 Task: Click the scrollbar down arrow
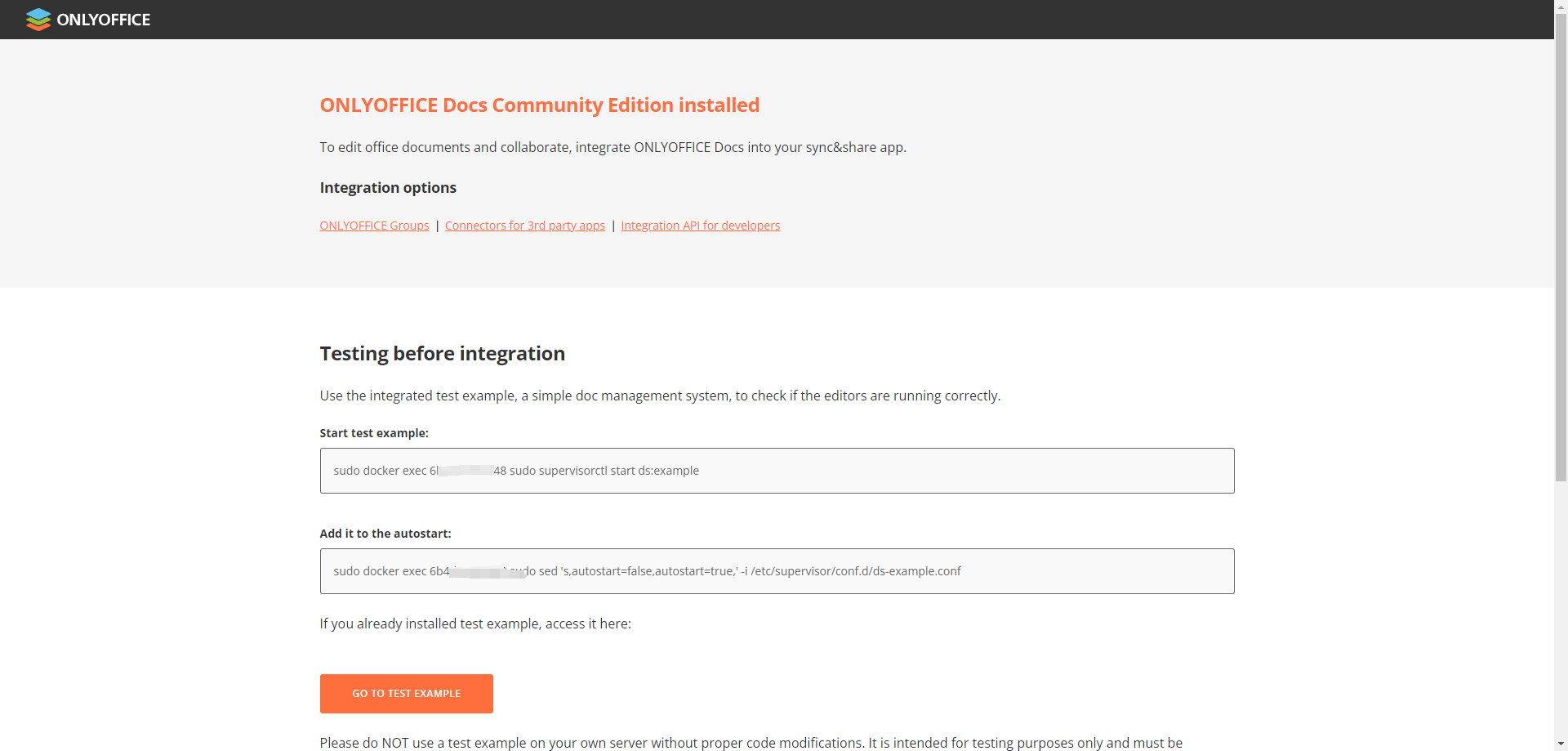[1561, 744]
